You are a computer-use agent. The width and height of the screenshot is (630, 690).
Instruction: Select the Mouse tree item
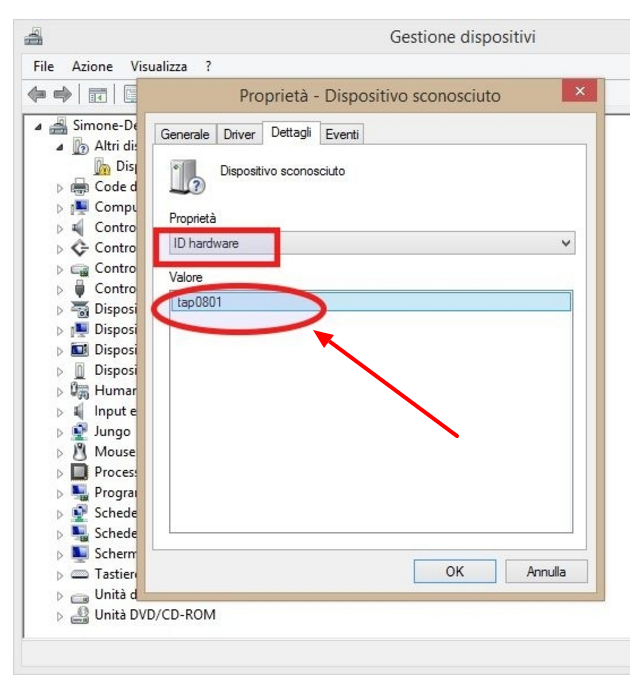tap(115, 452)
